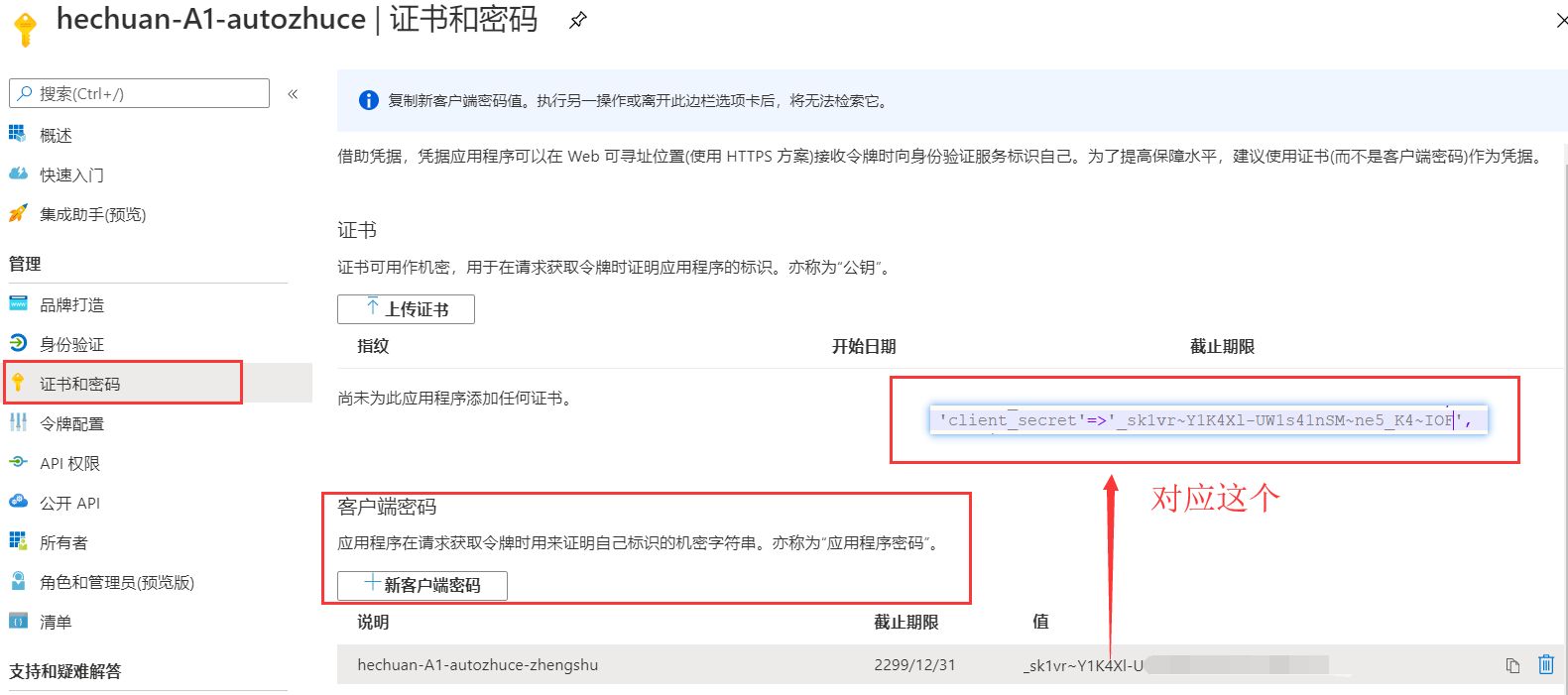Click the 支持和疑难解答 sidebar group heading
The image size is (1568, 695).
point(65,671)
